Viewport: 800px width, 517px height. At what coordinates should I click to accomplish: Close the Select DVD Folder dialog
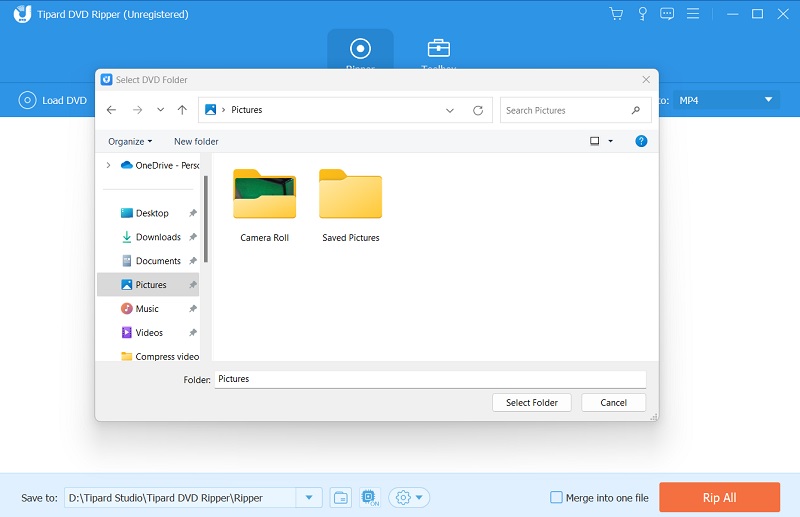pyautogui.click(x=646, y=80)
